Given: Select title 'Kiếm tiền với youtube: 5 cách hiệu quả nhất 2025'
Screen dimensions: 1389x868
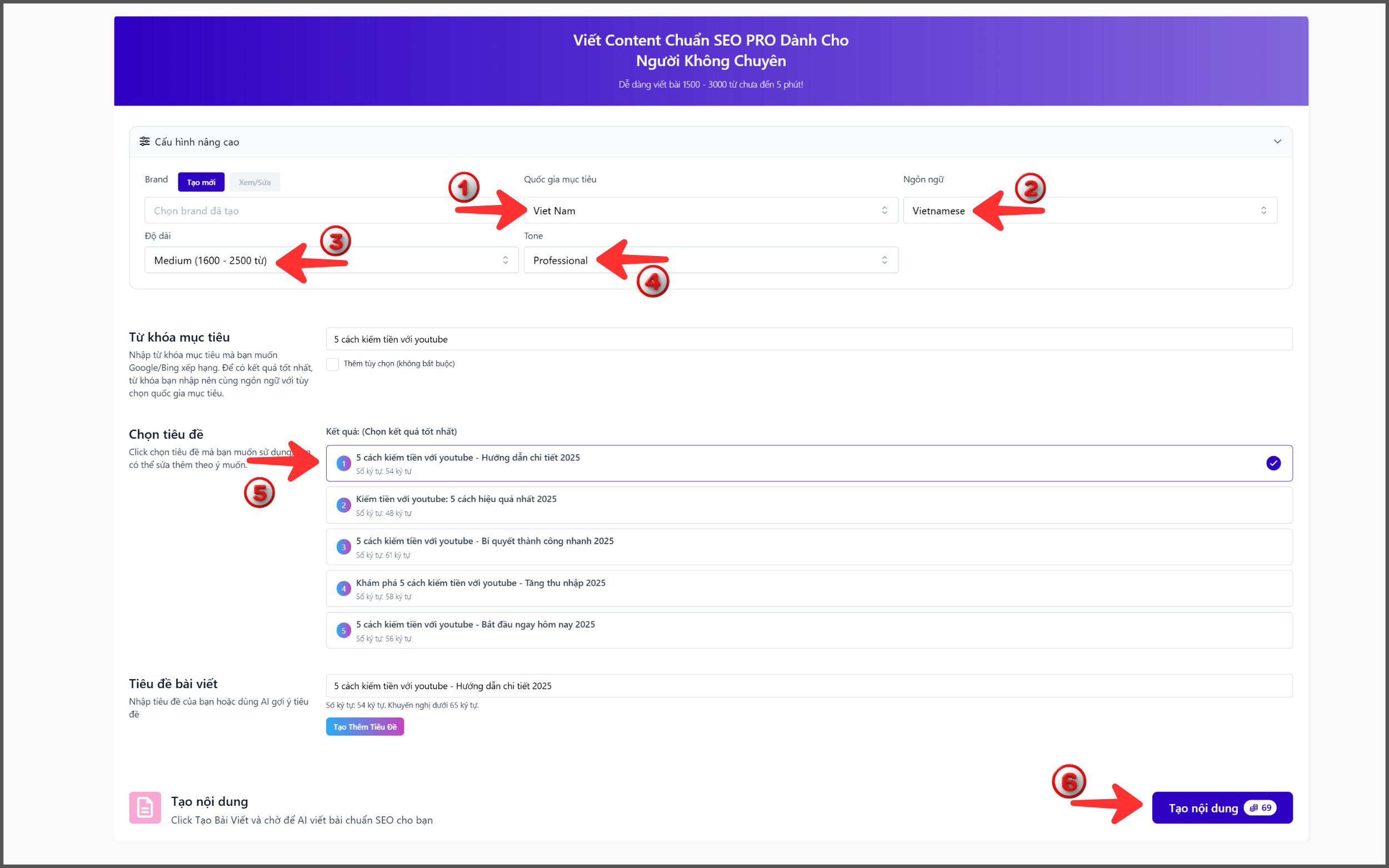Looking at the screenshot, I should click(809, 505).
